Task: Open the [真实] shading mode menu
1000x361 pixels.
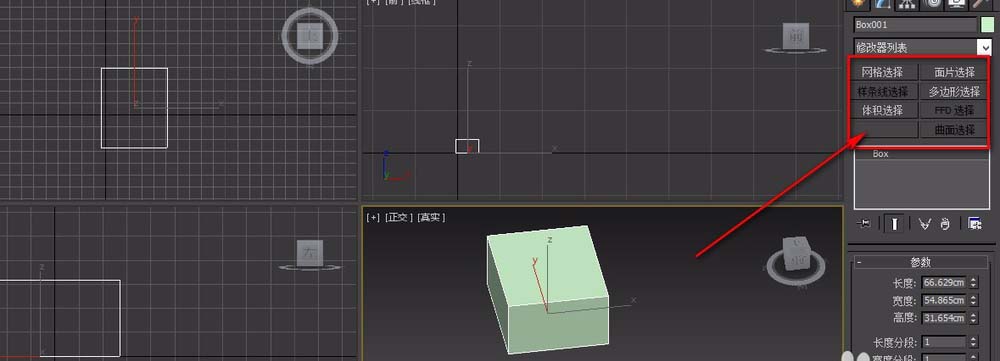Action: click(x=432, y=217)
